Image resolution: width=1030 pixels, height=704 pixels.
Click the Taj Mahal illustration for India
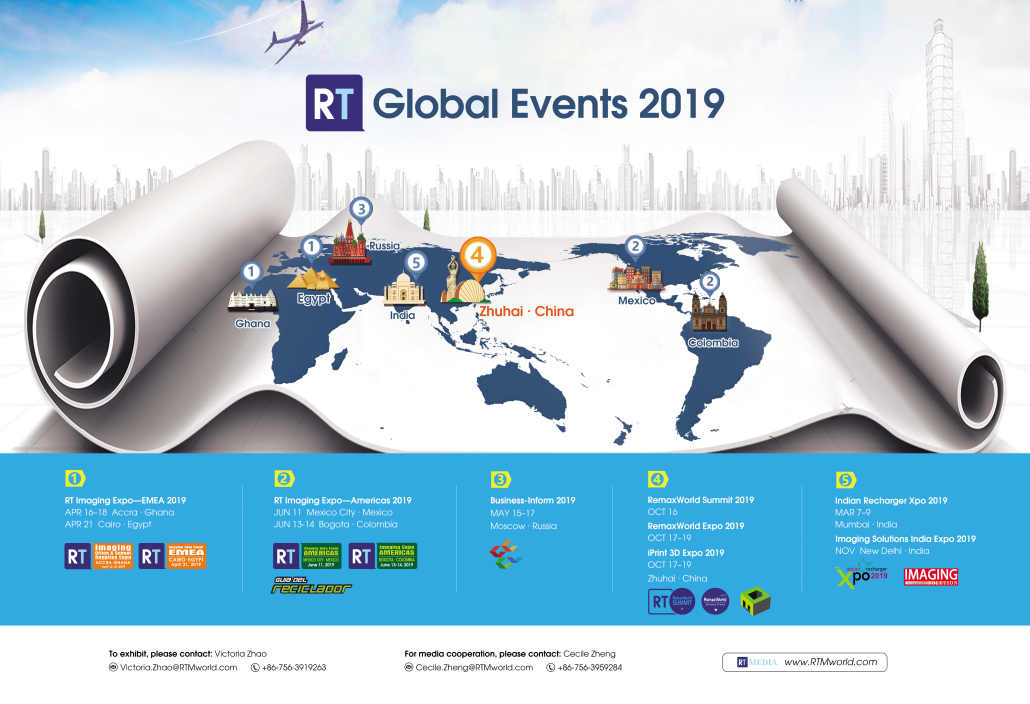(x=404, y=290)
